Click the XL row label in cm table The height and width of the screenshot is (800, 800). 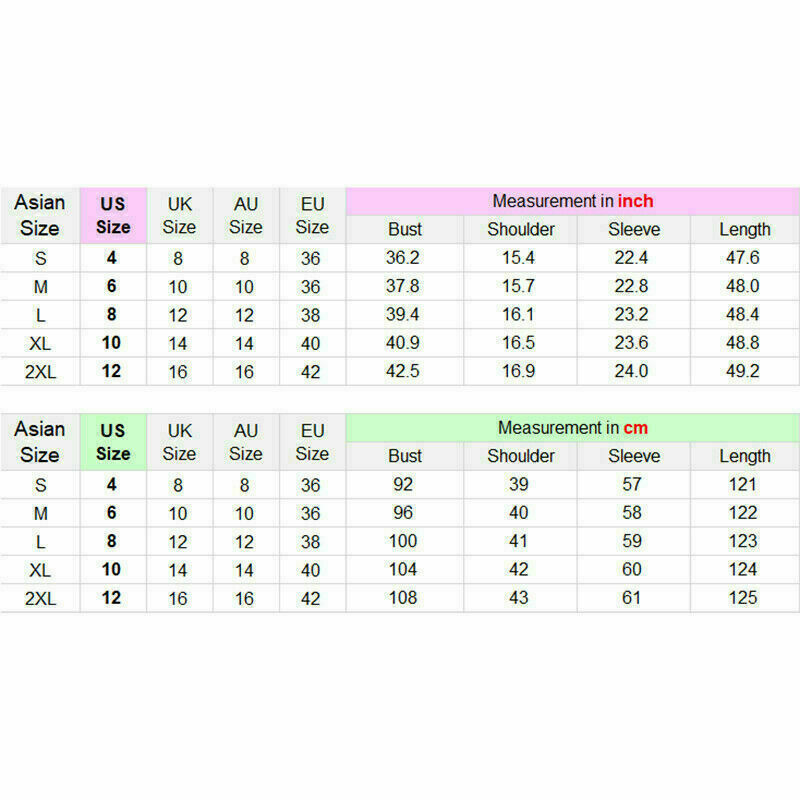(x=40, y=570)
